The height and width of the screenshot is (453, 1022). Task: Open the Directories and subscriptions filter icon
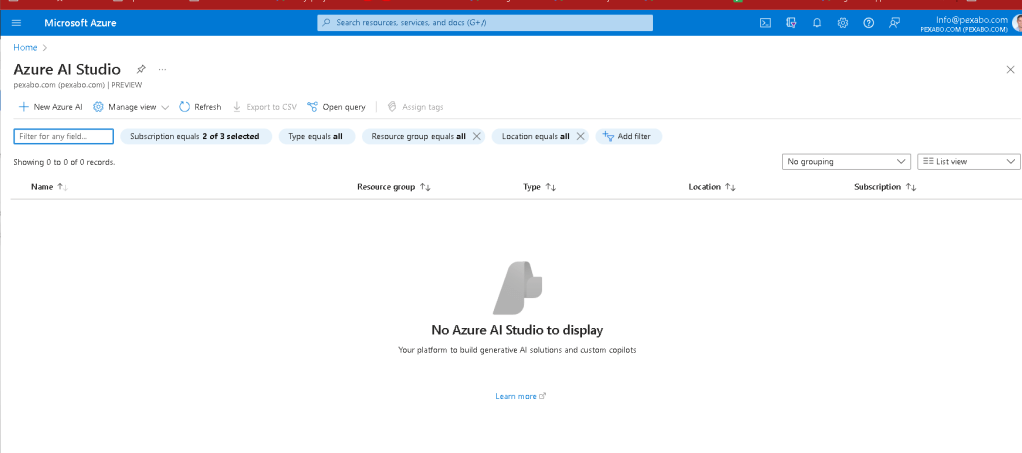tap(791, 23)
